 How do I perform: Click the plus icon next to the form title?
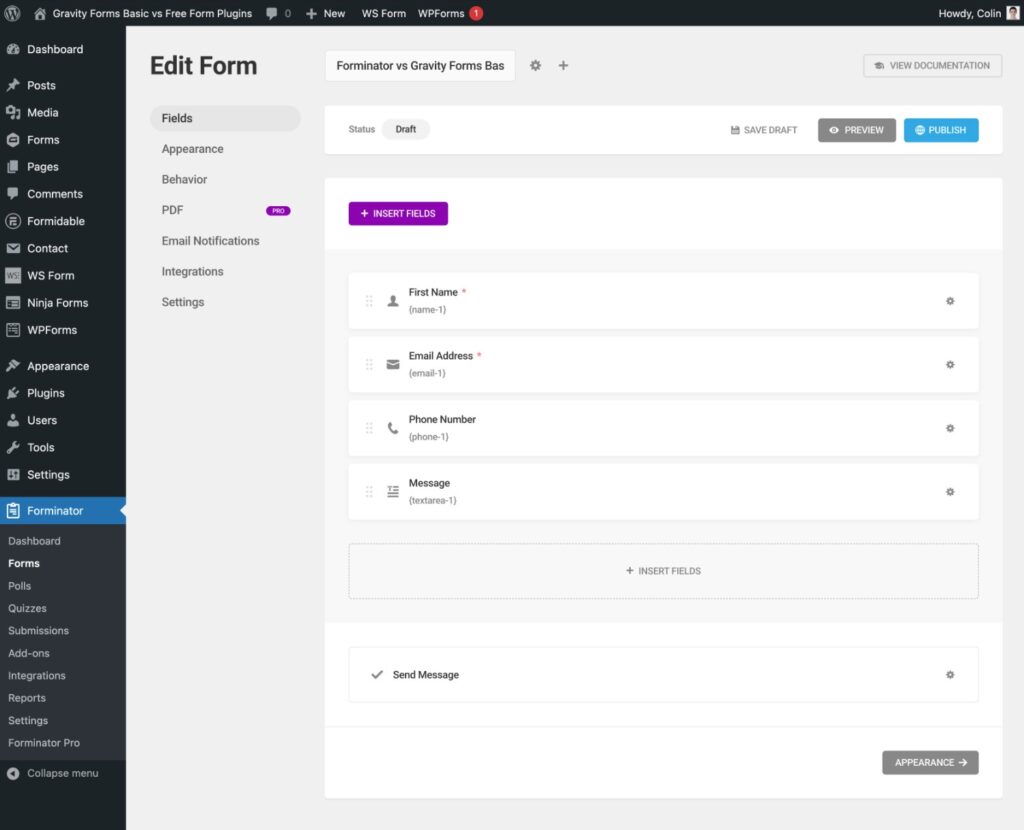563,65
